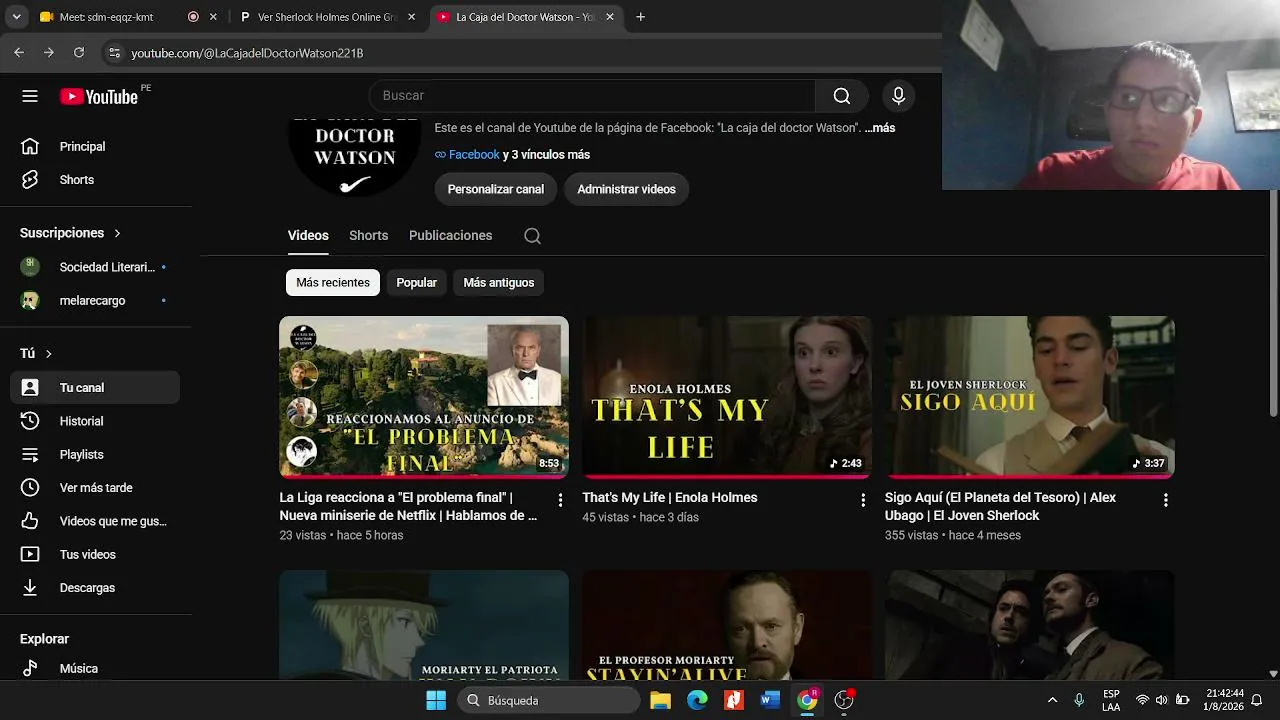Reload the page
1280x720 pixels.
(x=79, y=52)
